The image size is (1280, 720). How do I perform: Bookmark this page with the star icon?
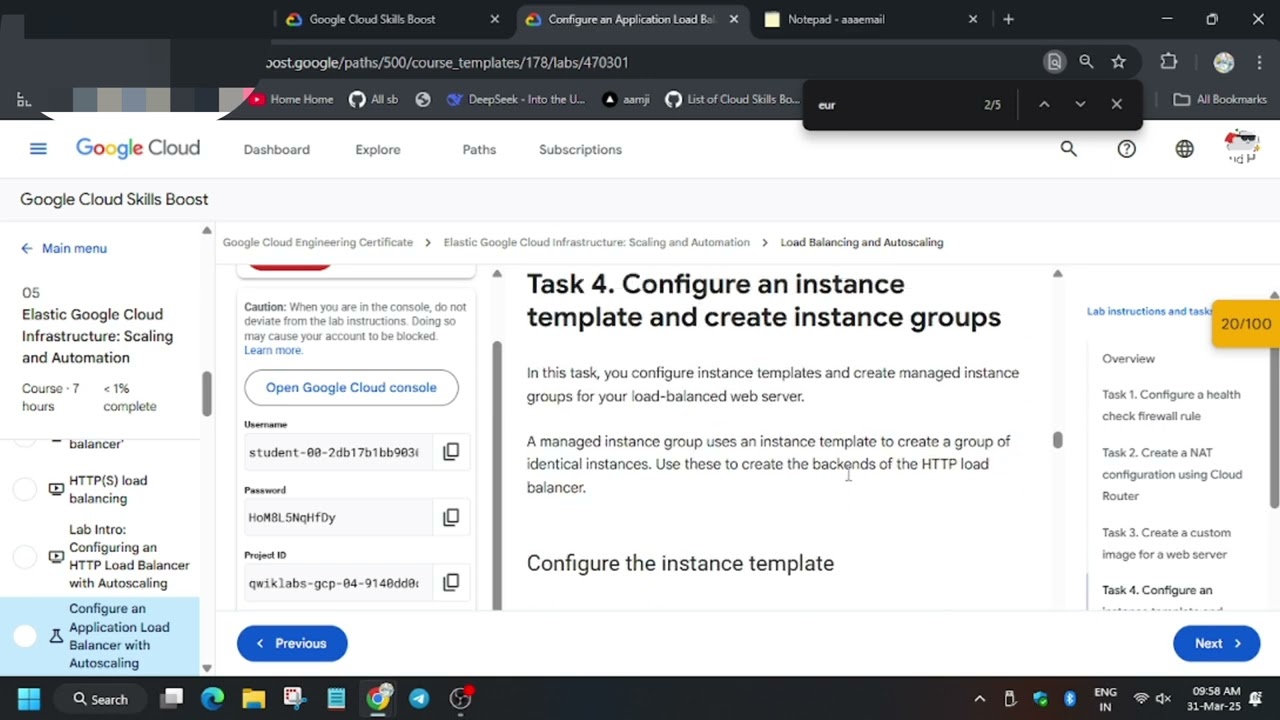(x=1118, y=62)
